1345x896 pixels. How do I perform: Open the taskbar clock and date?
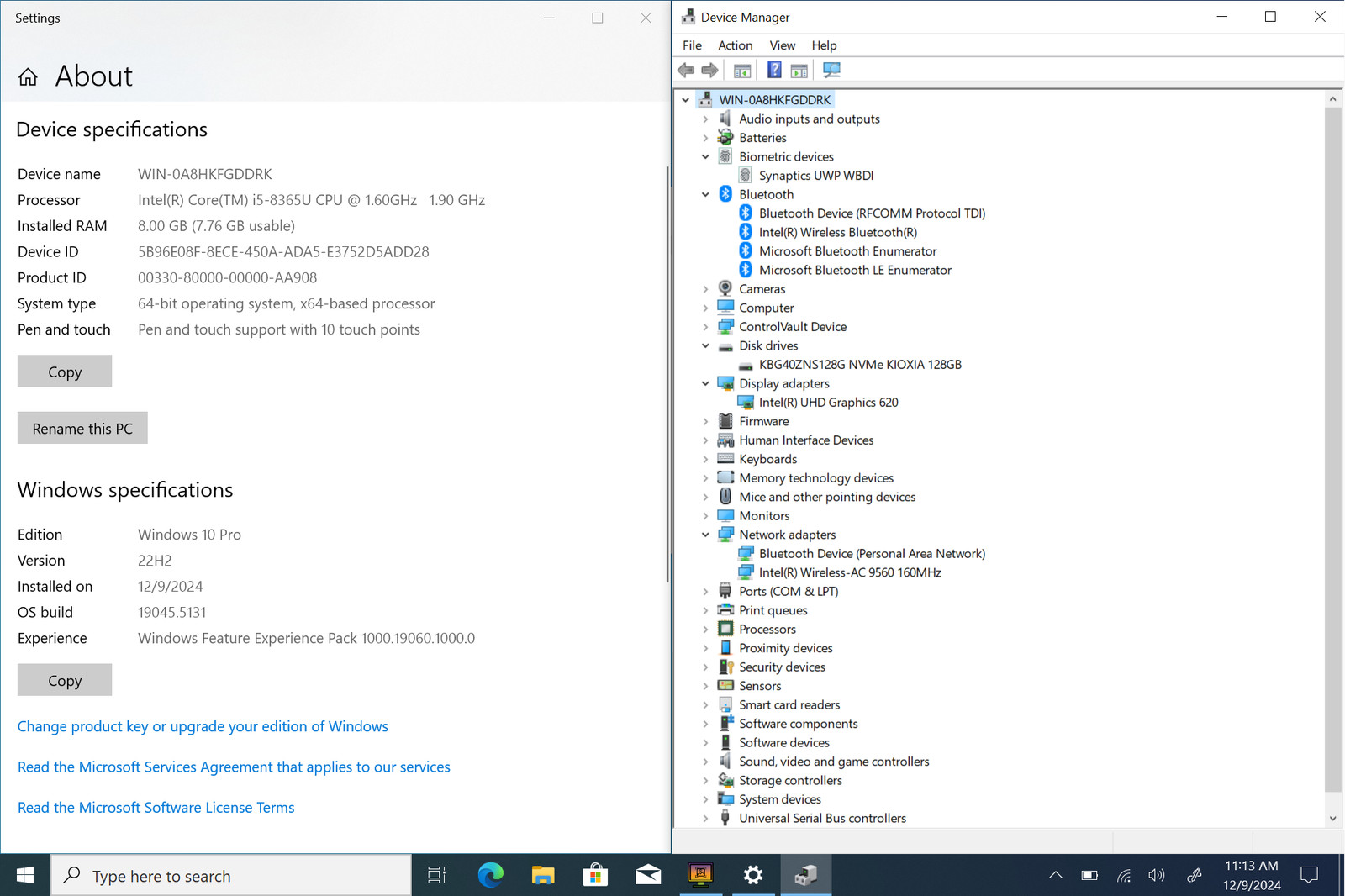(x=1252, y=876)
